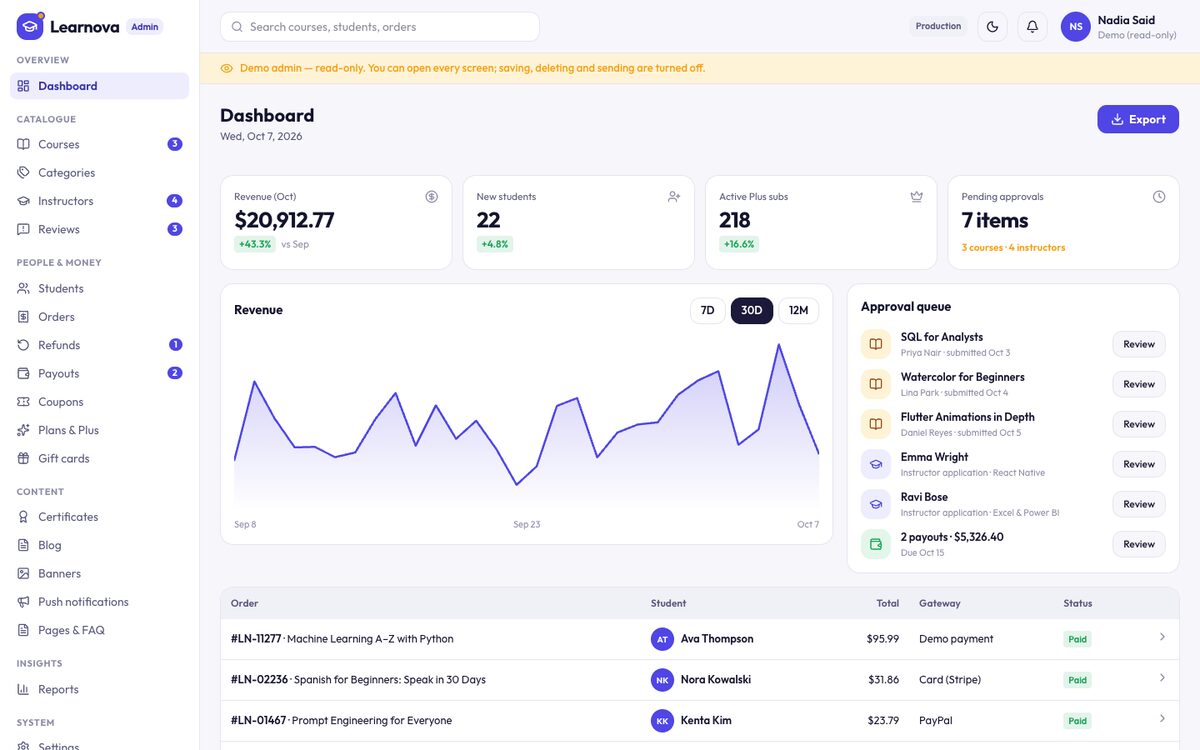Click the search courses input field
Image resolution: width=1200 pixels, height=750 pixels.
pyautogui.click(x=380, y=27)
